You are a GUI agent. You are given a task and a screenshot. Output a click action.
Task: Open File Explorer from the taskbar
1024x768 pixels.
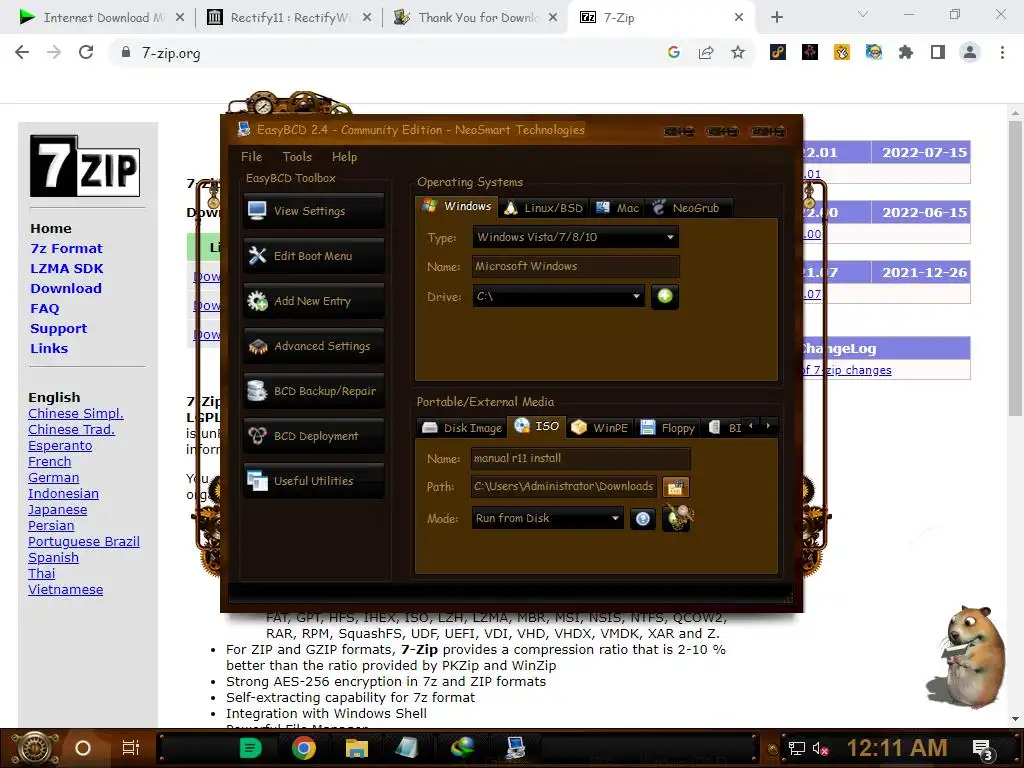[x=357, y=748]
